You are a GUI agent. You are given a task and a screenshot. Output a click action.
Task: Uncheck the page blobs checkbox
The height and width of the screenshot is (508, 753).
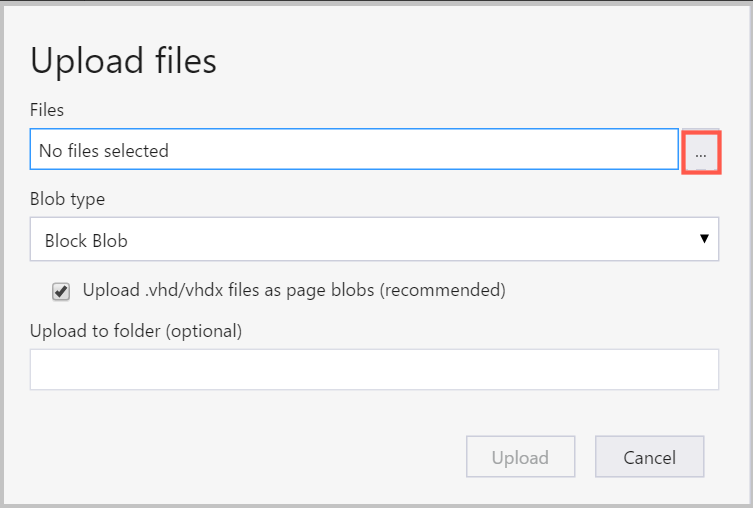61,292
